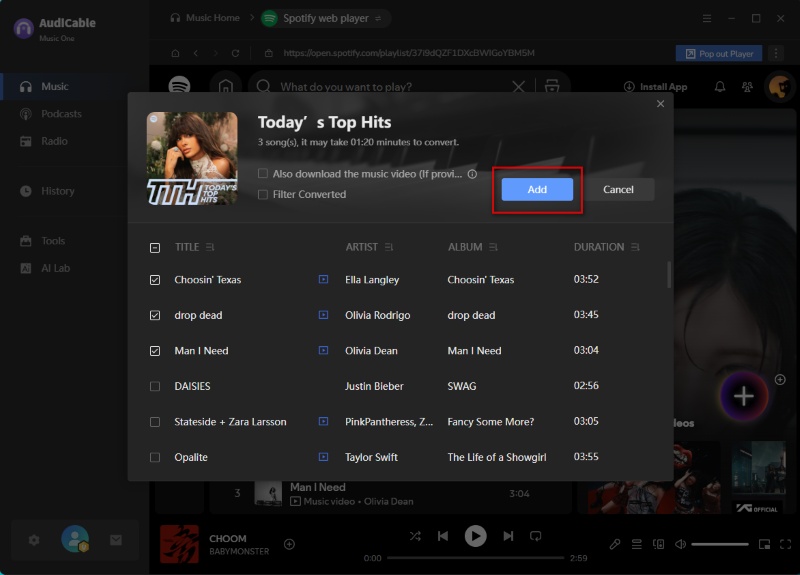
Task: Open the queue icon
Action: (637, 544)
